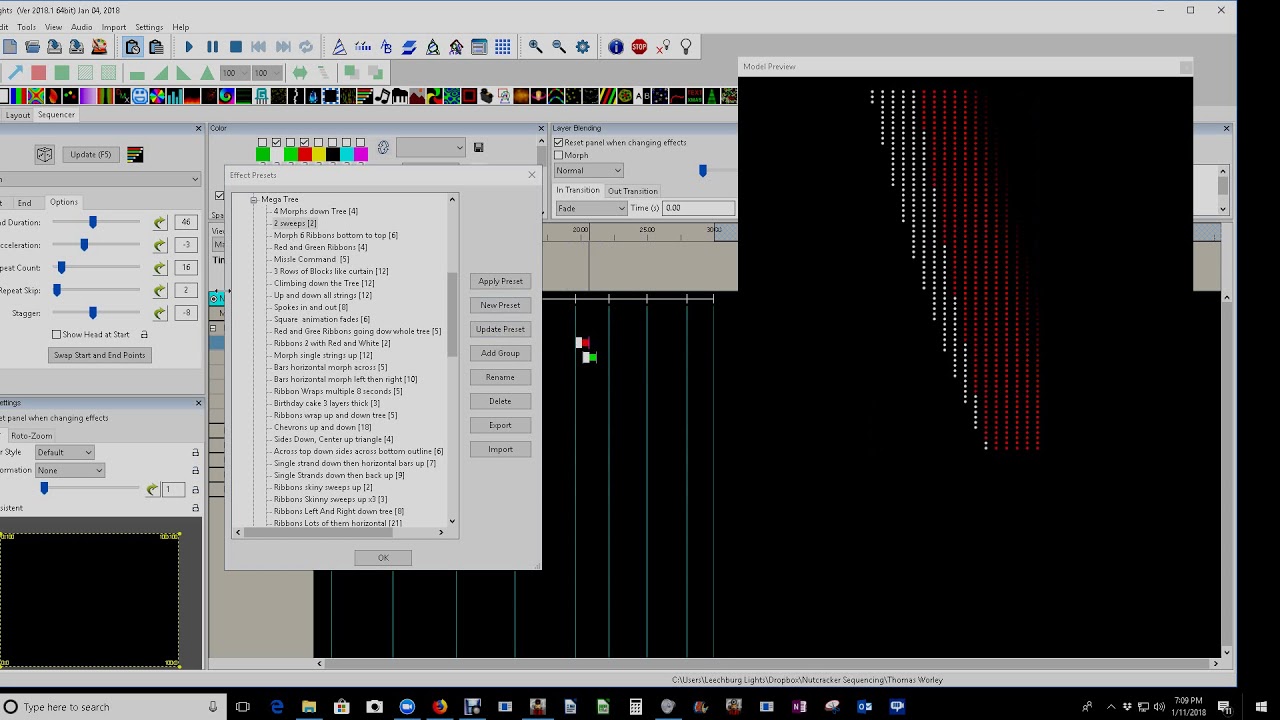Click the New Preset button

coord(500,305)
